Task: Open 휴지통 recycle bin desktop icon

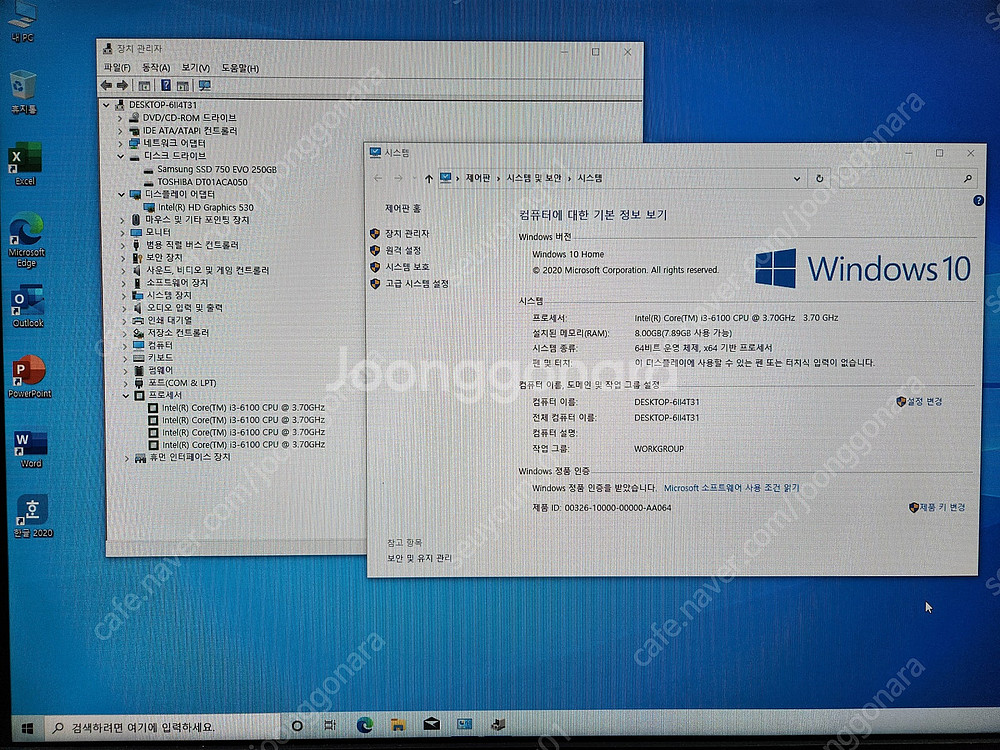Action: [x=23, y=92]
